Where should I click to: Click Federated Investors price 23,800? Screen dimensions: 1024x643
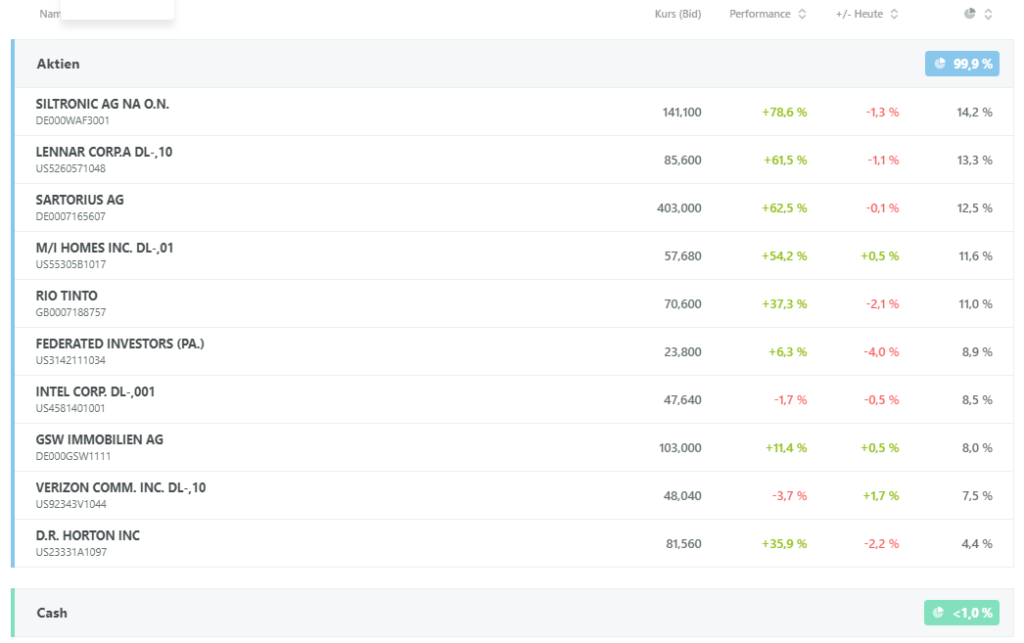[x=682, y=352]
